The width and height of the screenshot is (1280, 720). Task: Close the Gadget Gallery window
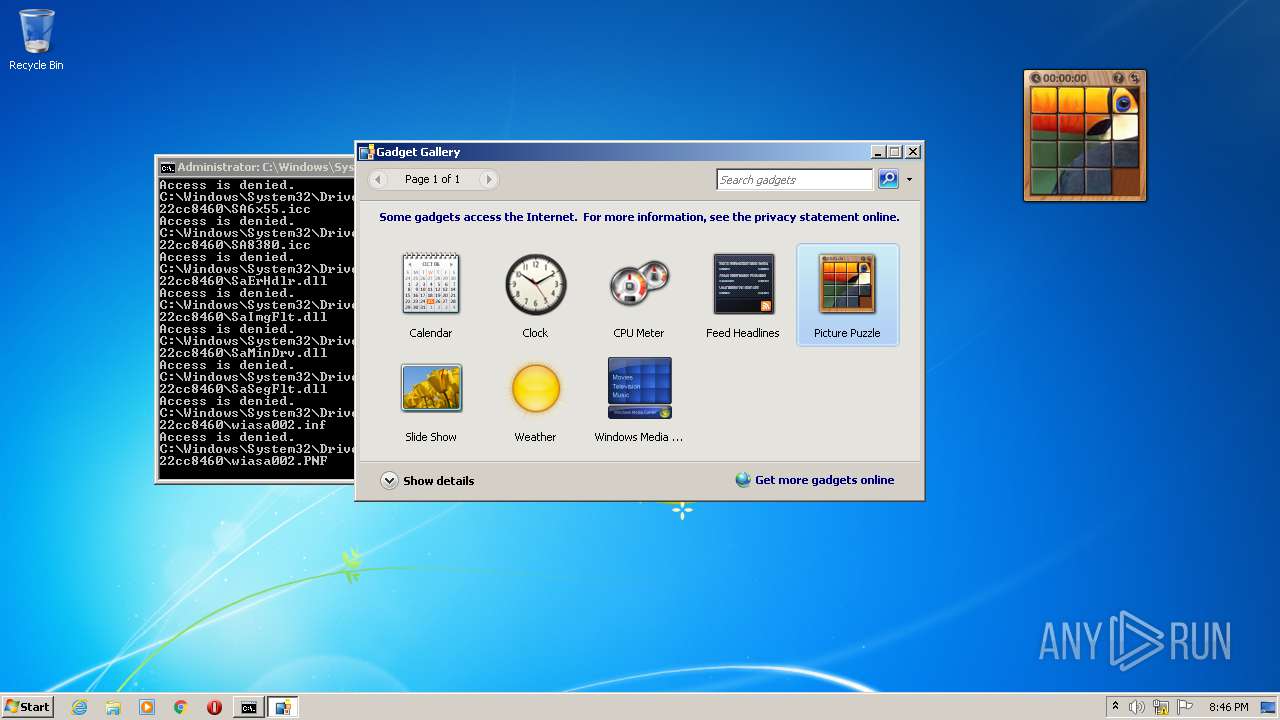pos(912,152)
